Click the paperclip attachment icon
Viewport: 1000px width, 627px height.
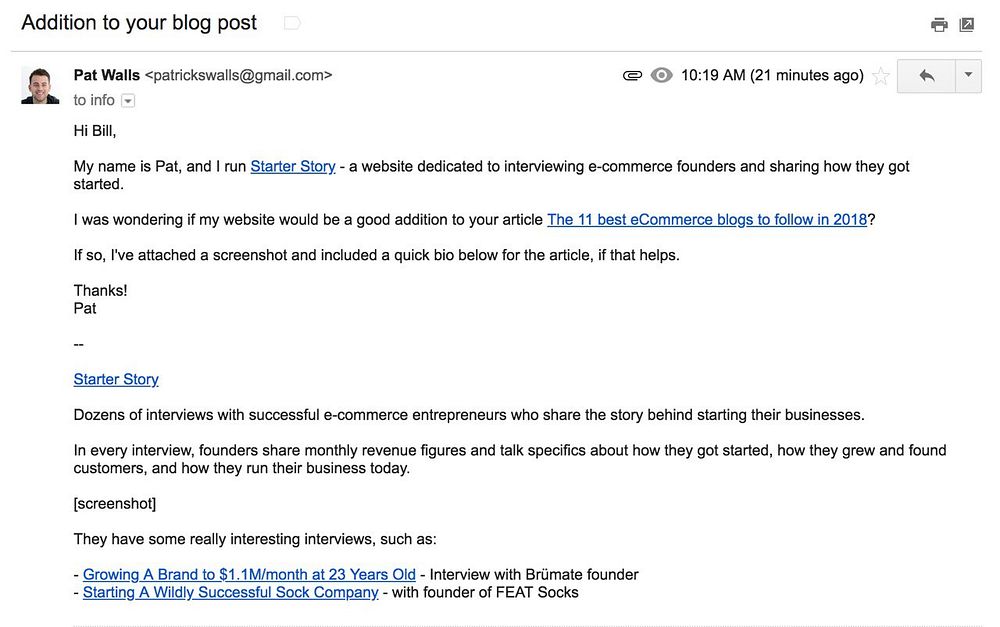[x=632, y=76]
